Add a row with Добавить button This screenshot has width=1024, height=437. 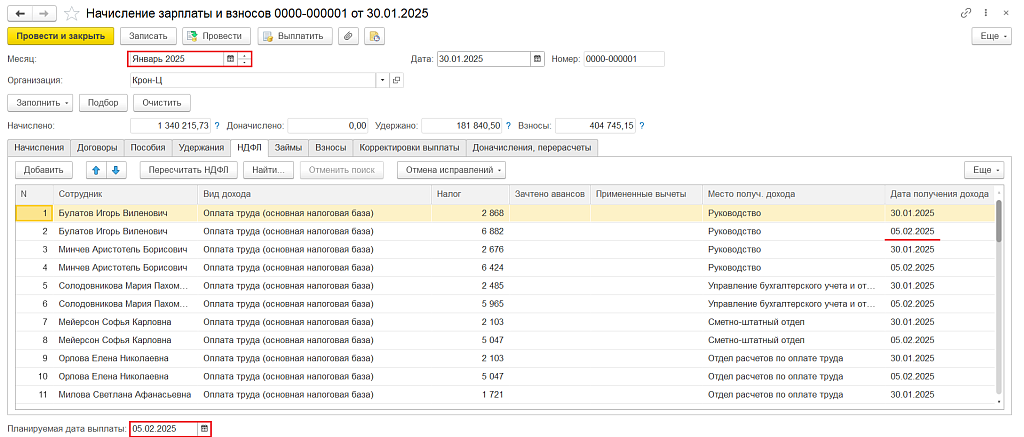(x=44, y=170)
